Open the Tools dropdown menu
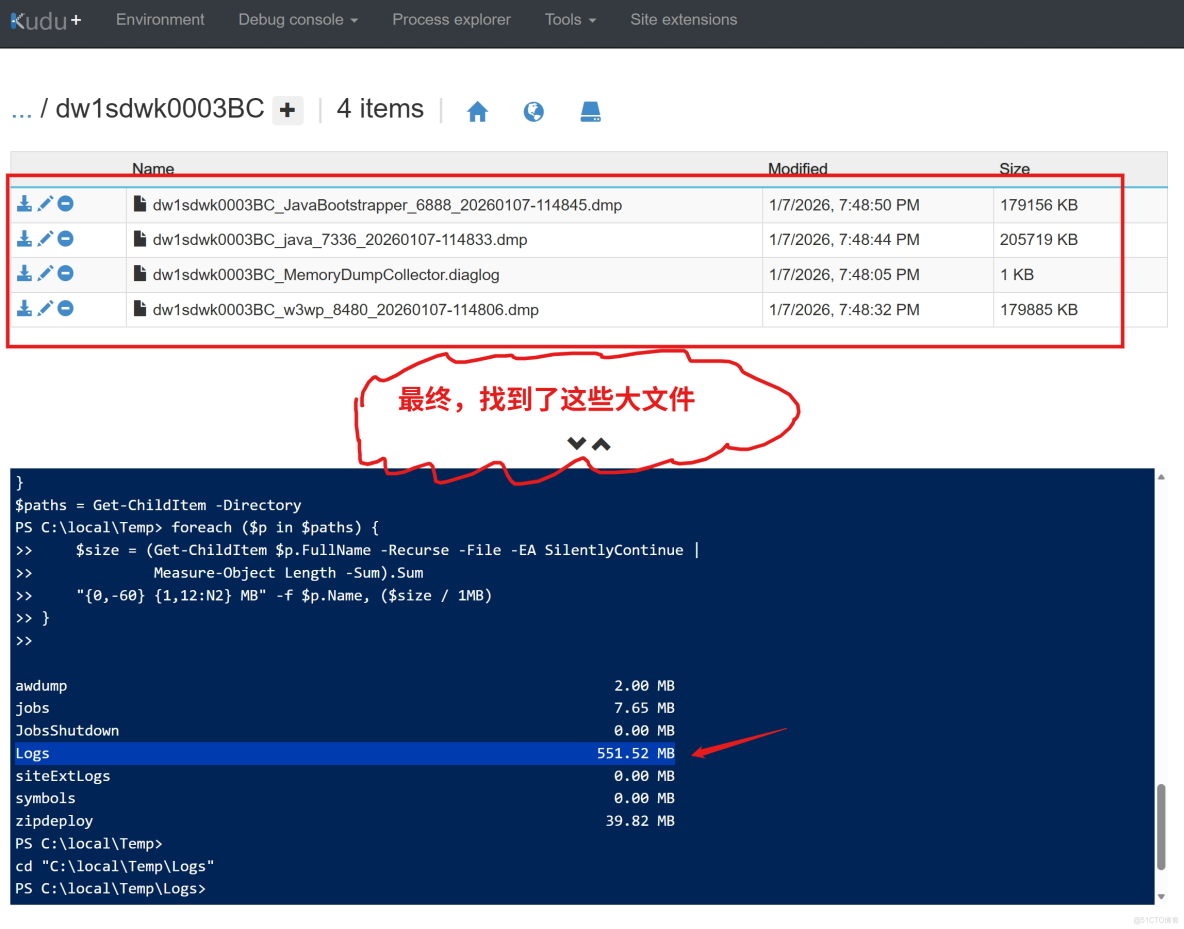The image size is (1184, 929). tap(569, 19)
